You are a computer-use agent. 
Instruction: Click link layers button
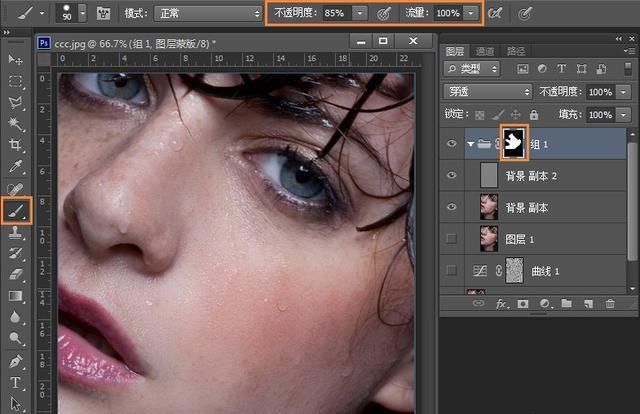[478, 303]
